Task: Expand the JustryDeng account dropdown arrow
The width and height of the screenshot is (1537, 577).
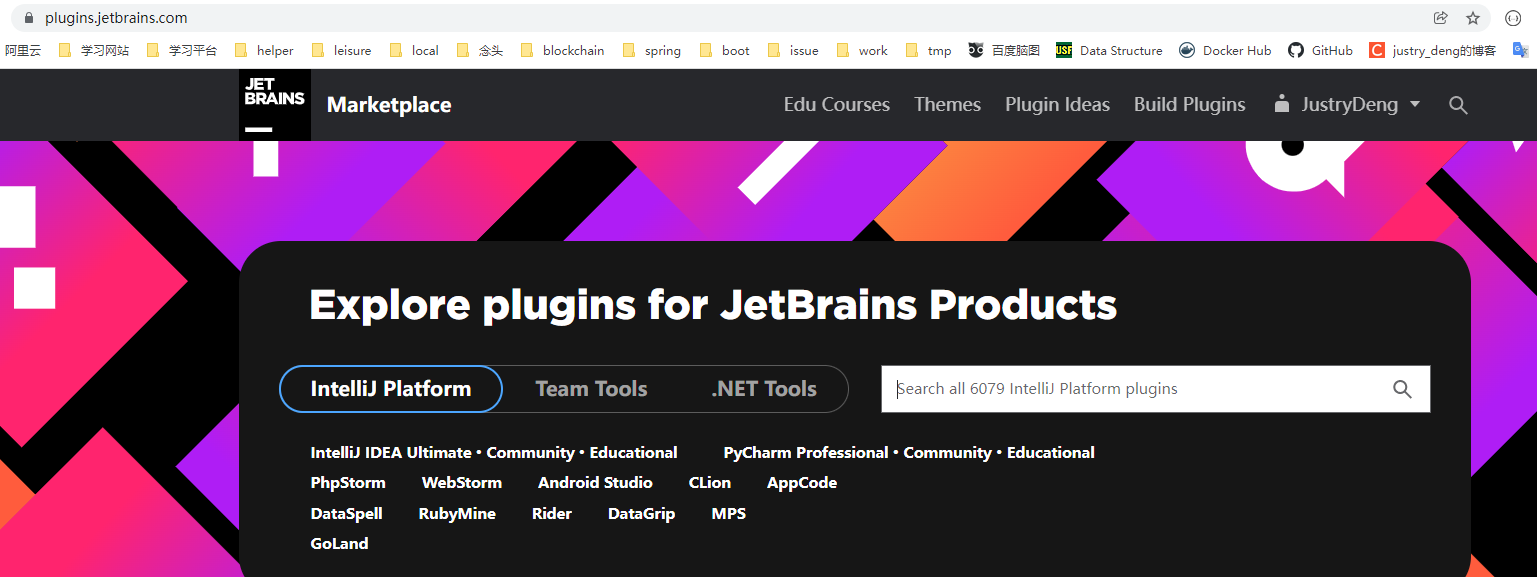Action: (x=1415, y=104)
